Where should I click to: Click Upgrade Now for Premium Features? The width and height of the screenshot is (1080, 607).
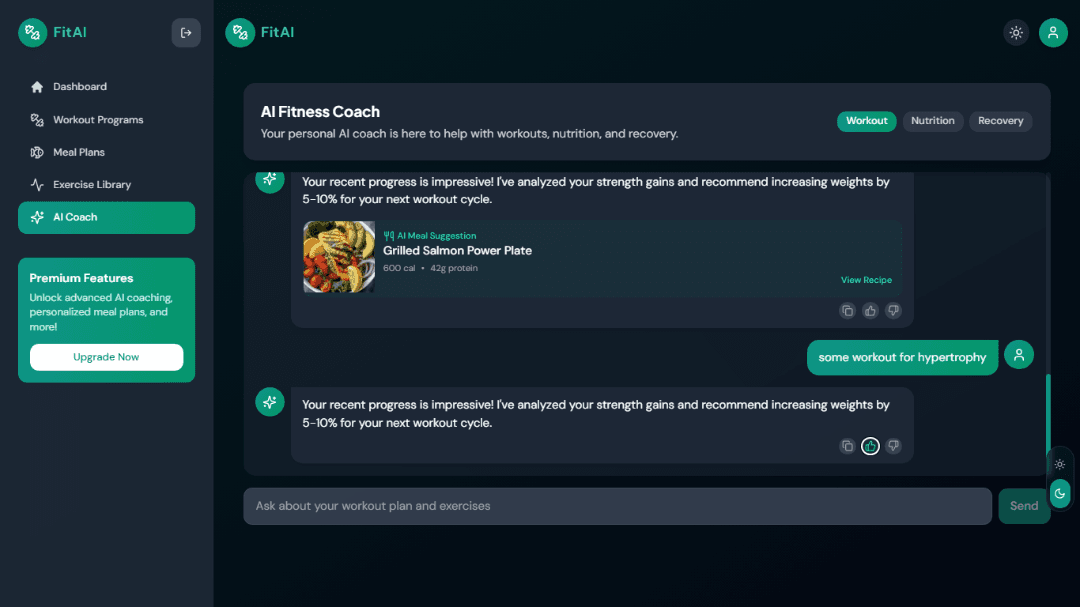[106, 357]
